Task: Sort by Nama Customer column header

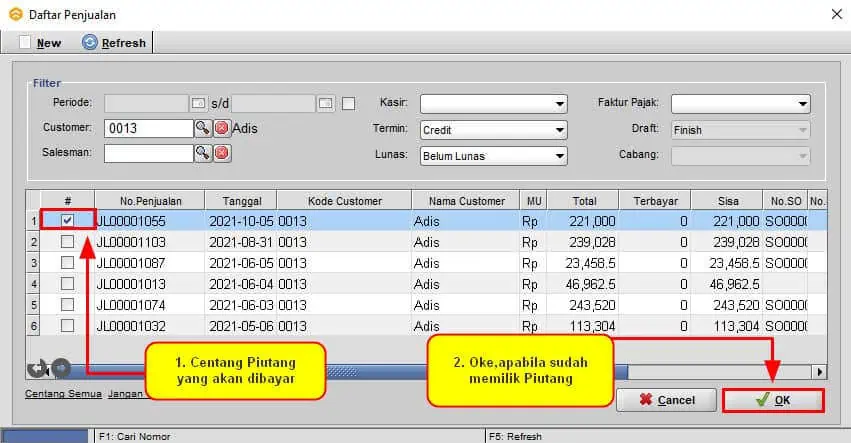Action: coord(466,201)
